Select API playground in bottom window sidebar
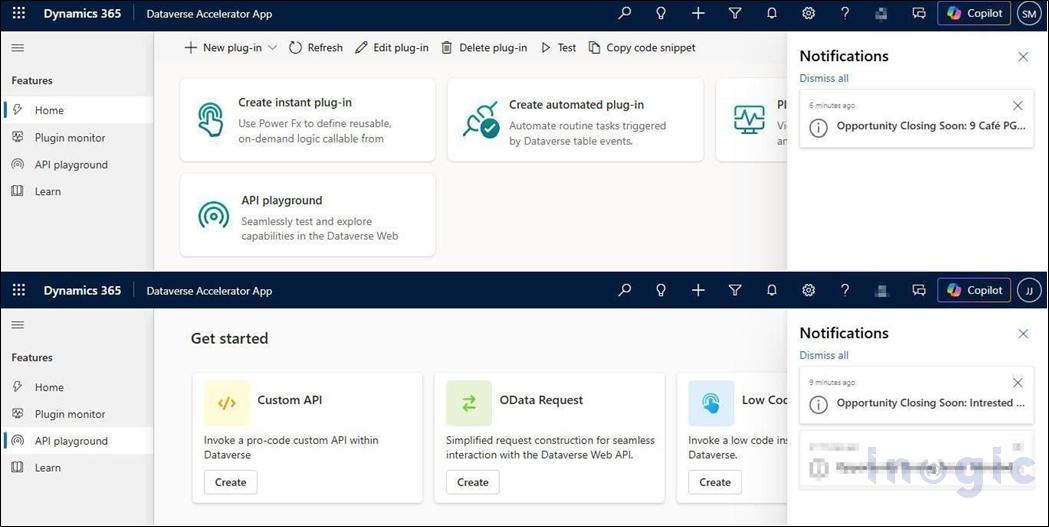 (x=77, y=441)
